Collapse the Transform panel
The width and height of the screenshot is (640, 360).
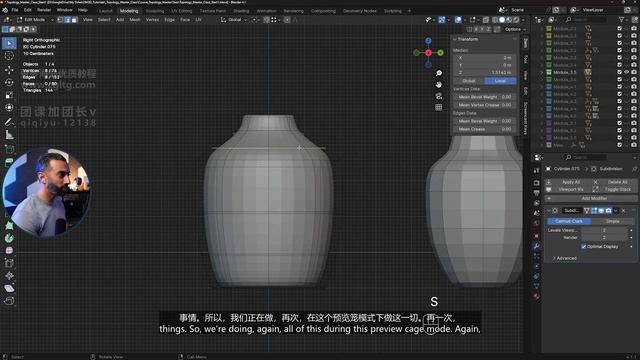(455, 39)
